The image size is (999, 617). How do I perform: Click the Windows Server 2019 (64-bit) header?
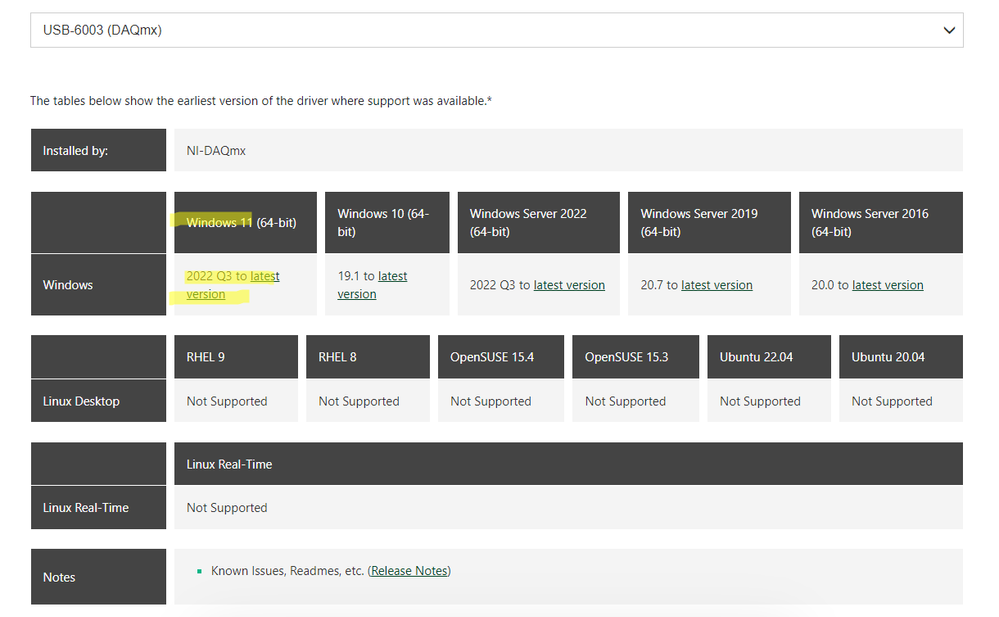(709, 222)
